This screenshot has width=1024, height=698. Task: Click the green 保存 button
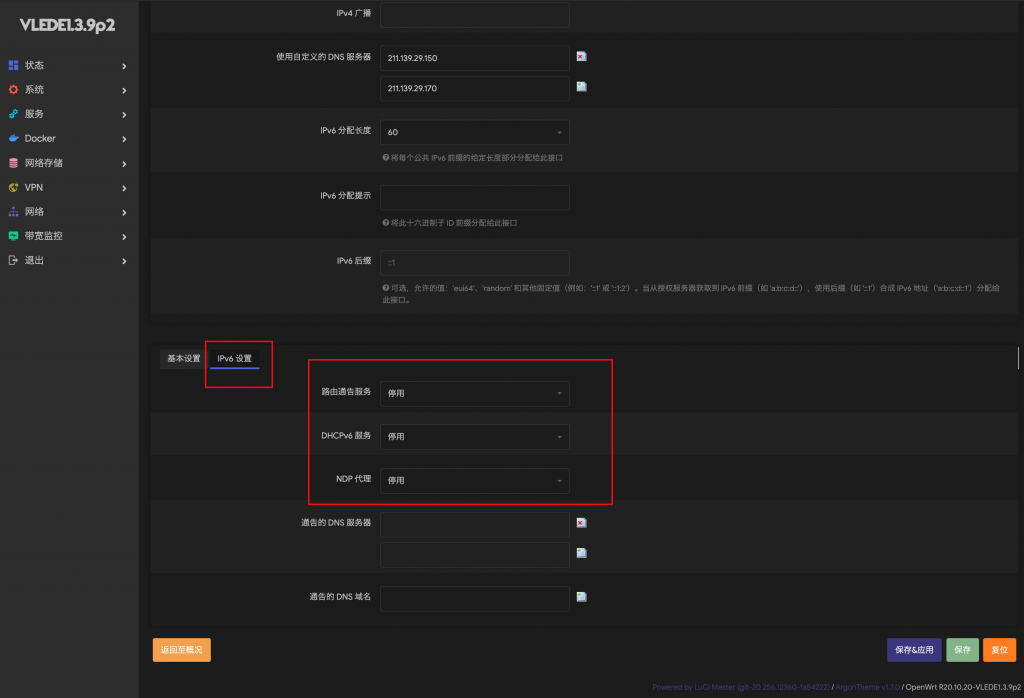[x=963, y=650]
